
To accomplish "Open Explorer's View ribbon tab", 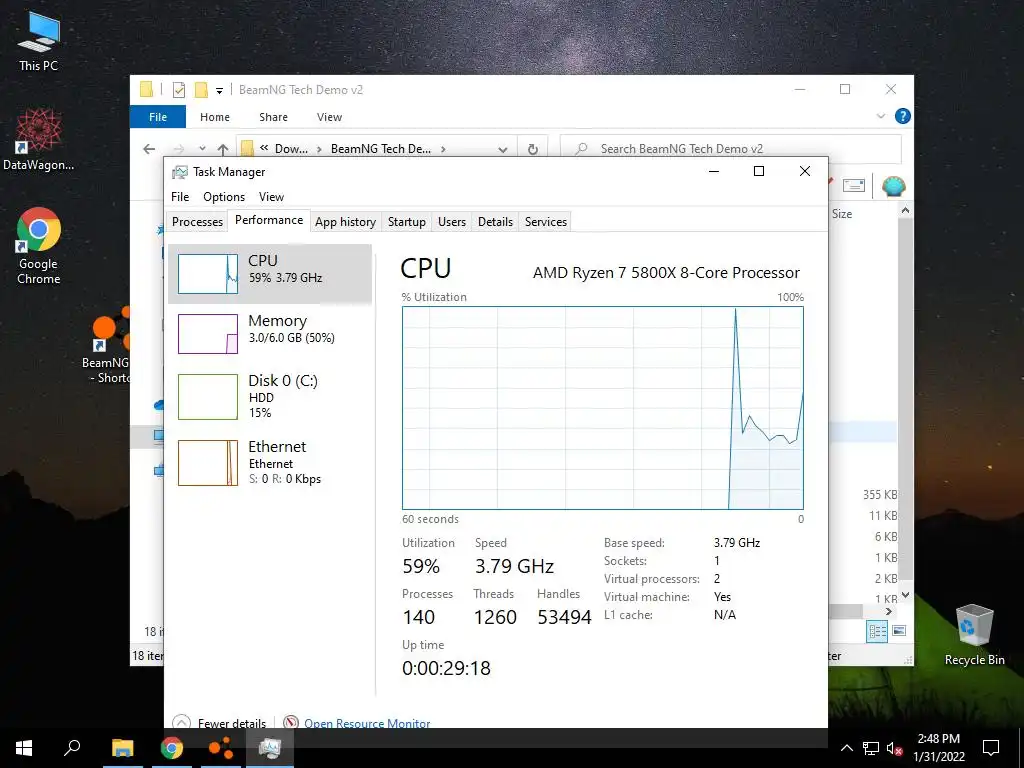I will [x=329, y=117].
